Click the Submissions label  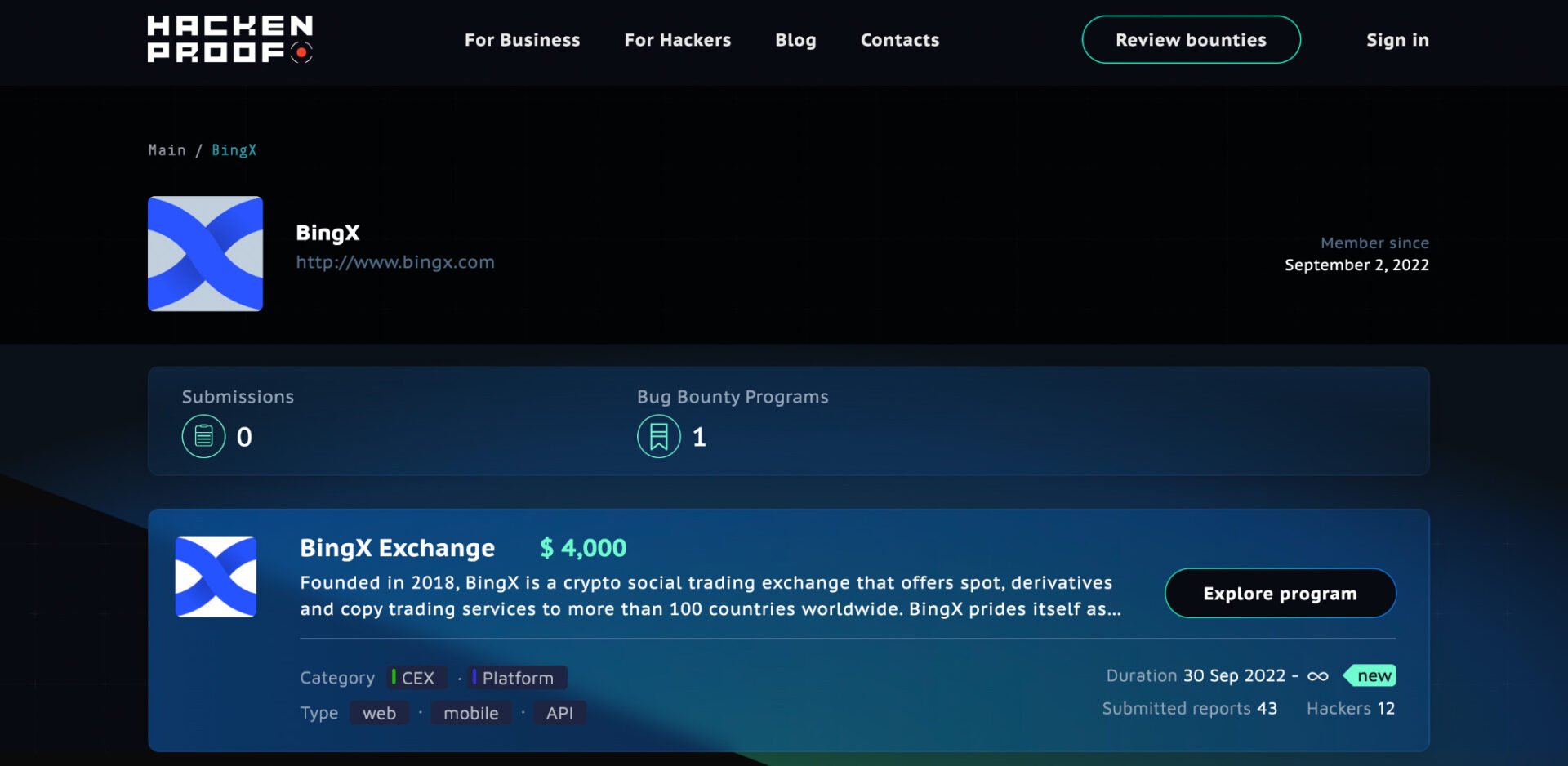(x=238, y=397)
